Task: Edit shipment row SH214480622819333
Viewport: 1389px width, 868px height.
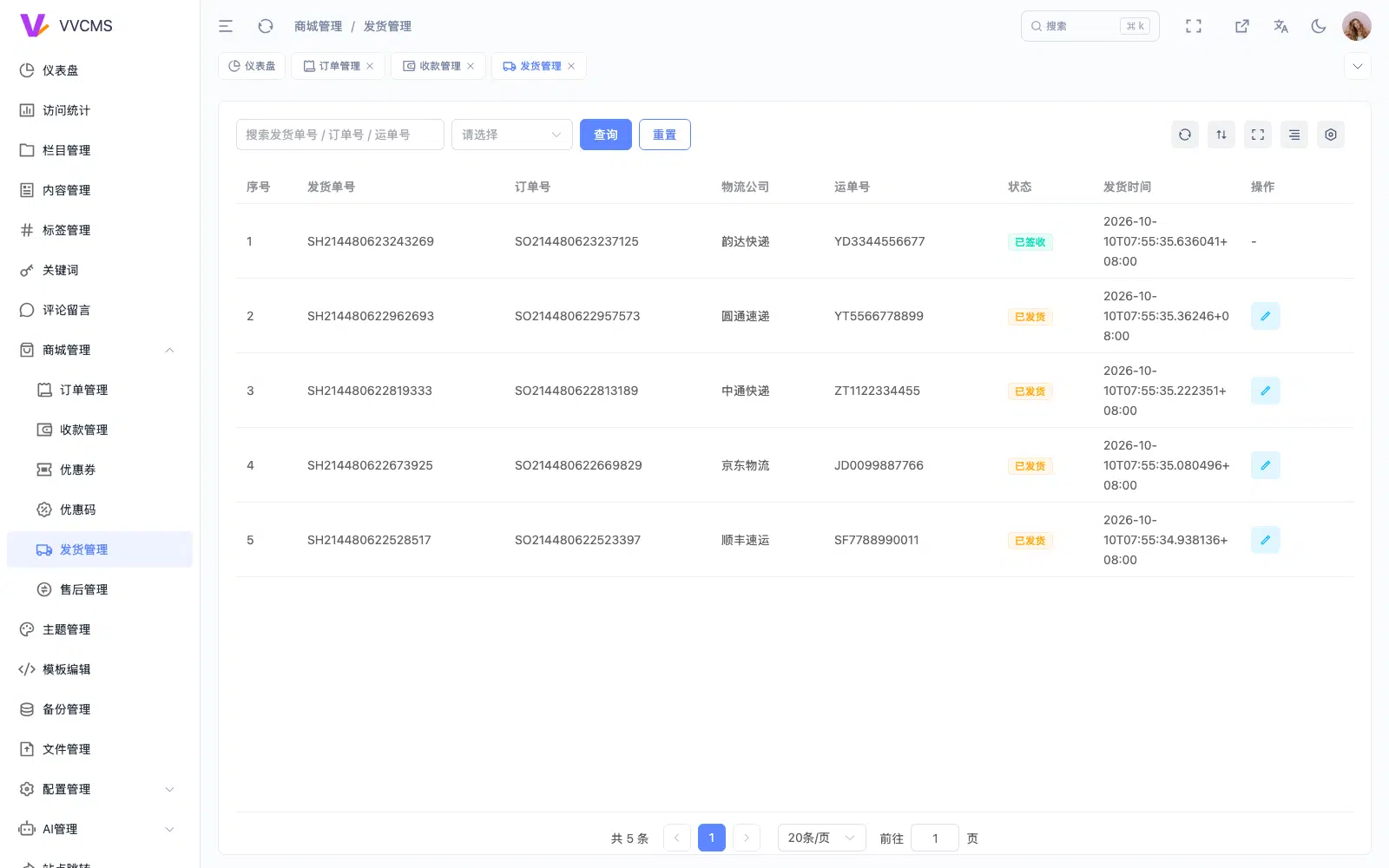Action: (1266, 391)
